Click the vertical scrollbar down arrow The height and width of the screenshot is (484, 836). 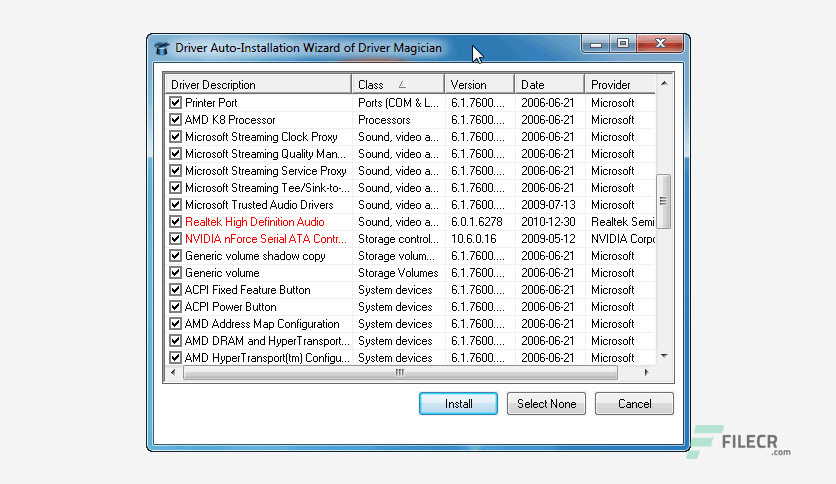(x=664, y=356)
